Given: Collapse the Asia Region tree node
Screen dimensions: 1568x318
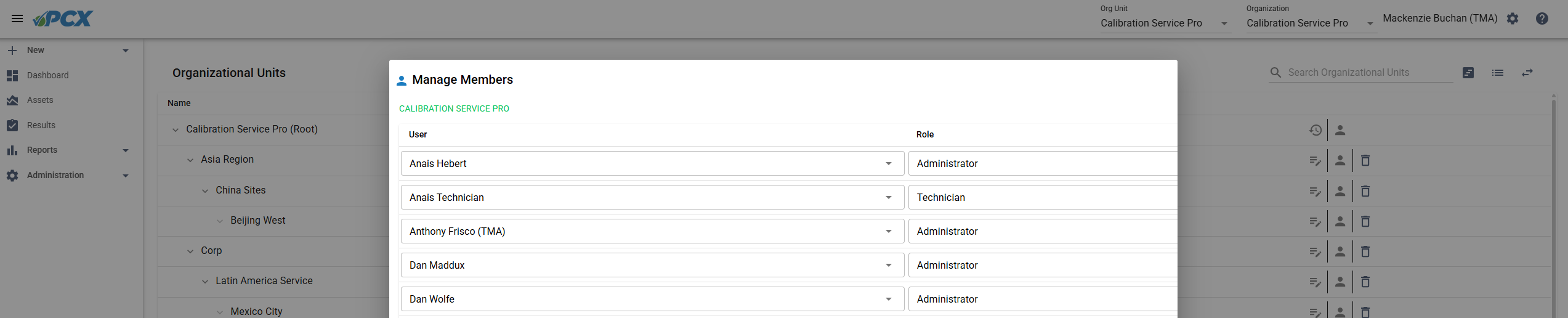Looking at the screenshot, I should [x=190, y=160].
